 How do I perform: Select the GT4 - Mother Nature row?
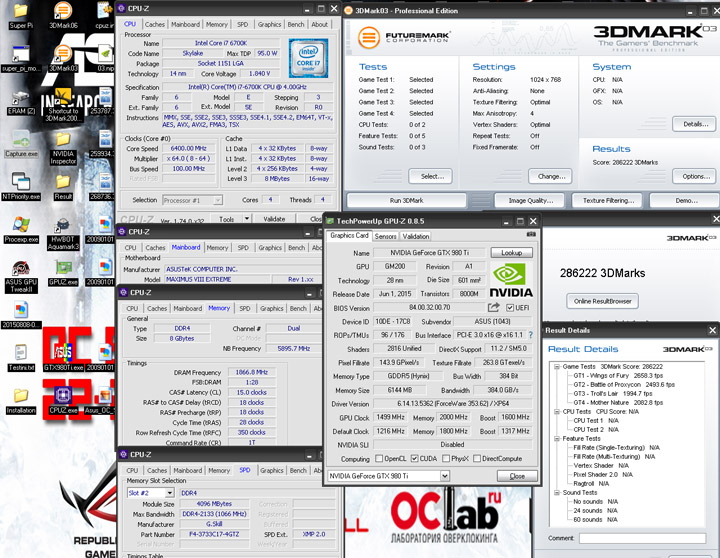[x=618, y=403]
